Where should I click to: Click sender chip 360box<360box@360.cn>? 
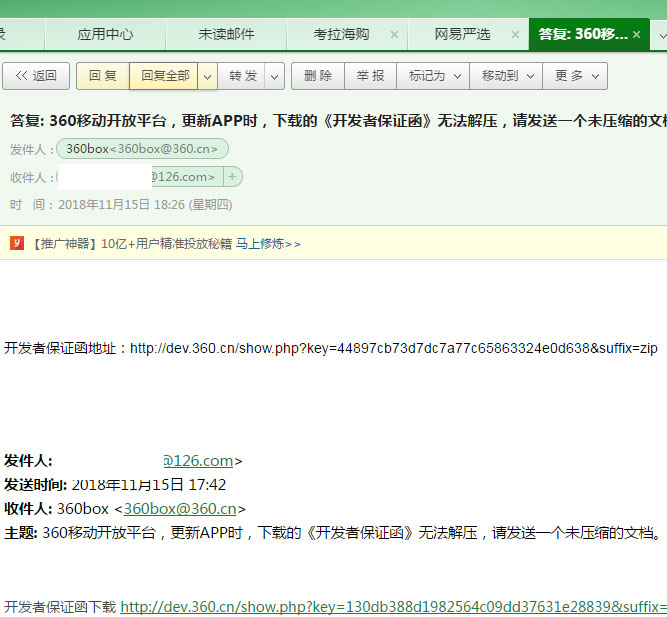142,149
